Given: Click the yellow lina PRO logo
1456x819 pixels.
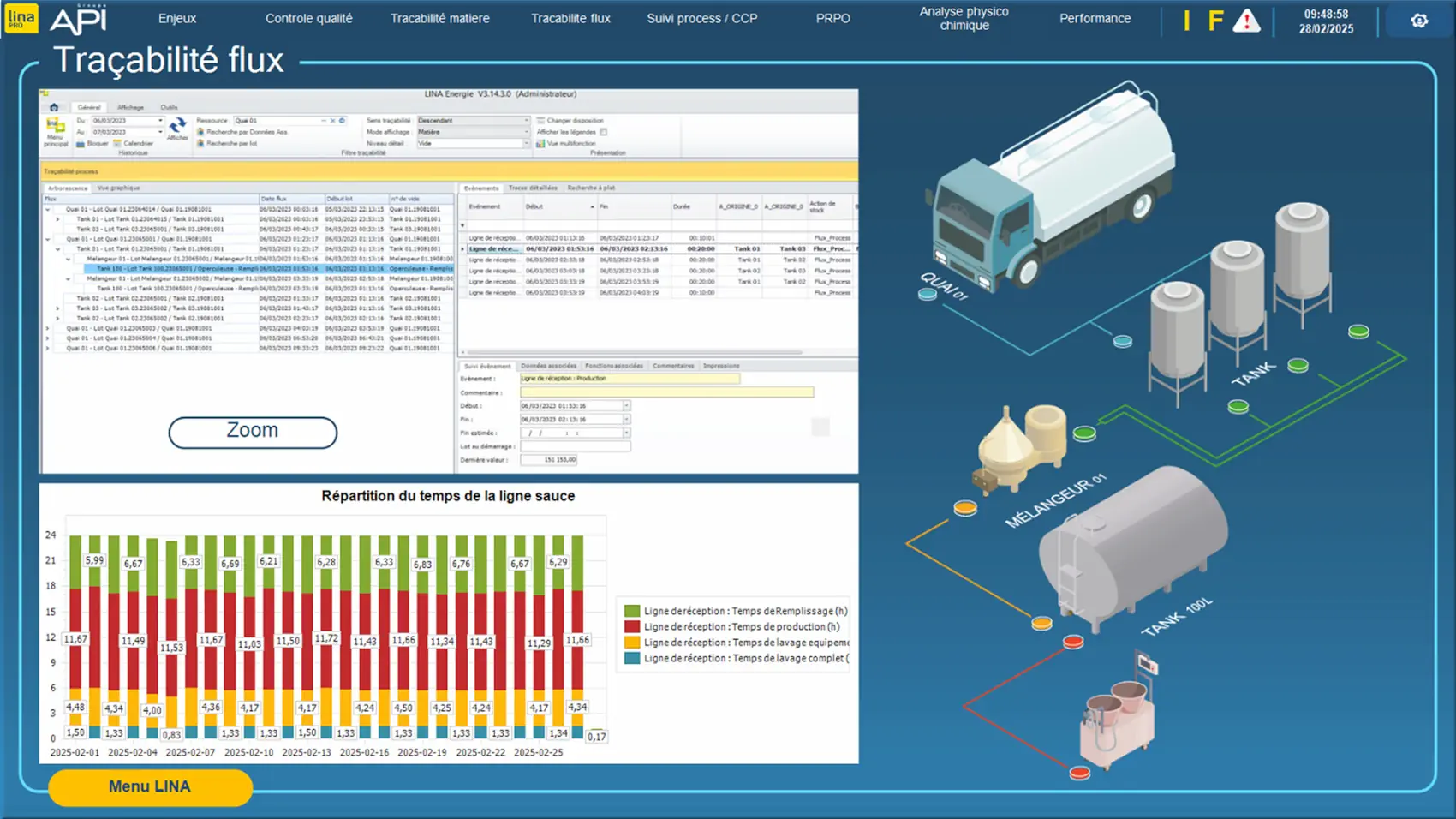Looking at the screenshot, I should [x=21, y=18].
